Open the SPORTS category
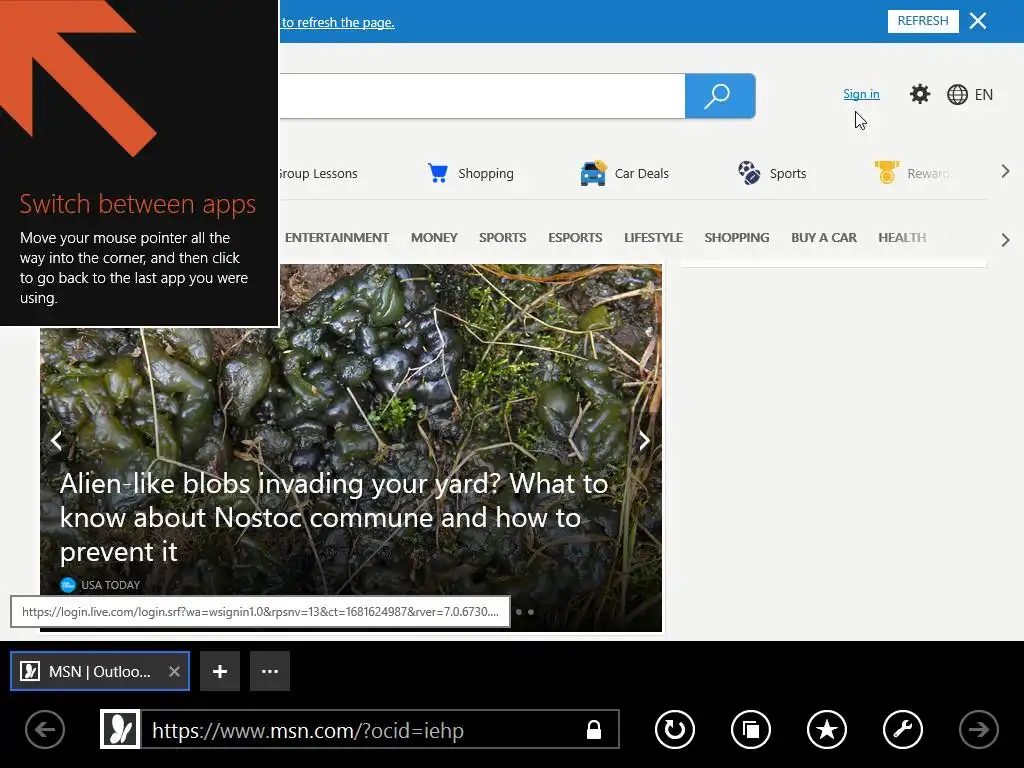Screen dimensions: 1024x768 (503, 238)
